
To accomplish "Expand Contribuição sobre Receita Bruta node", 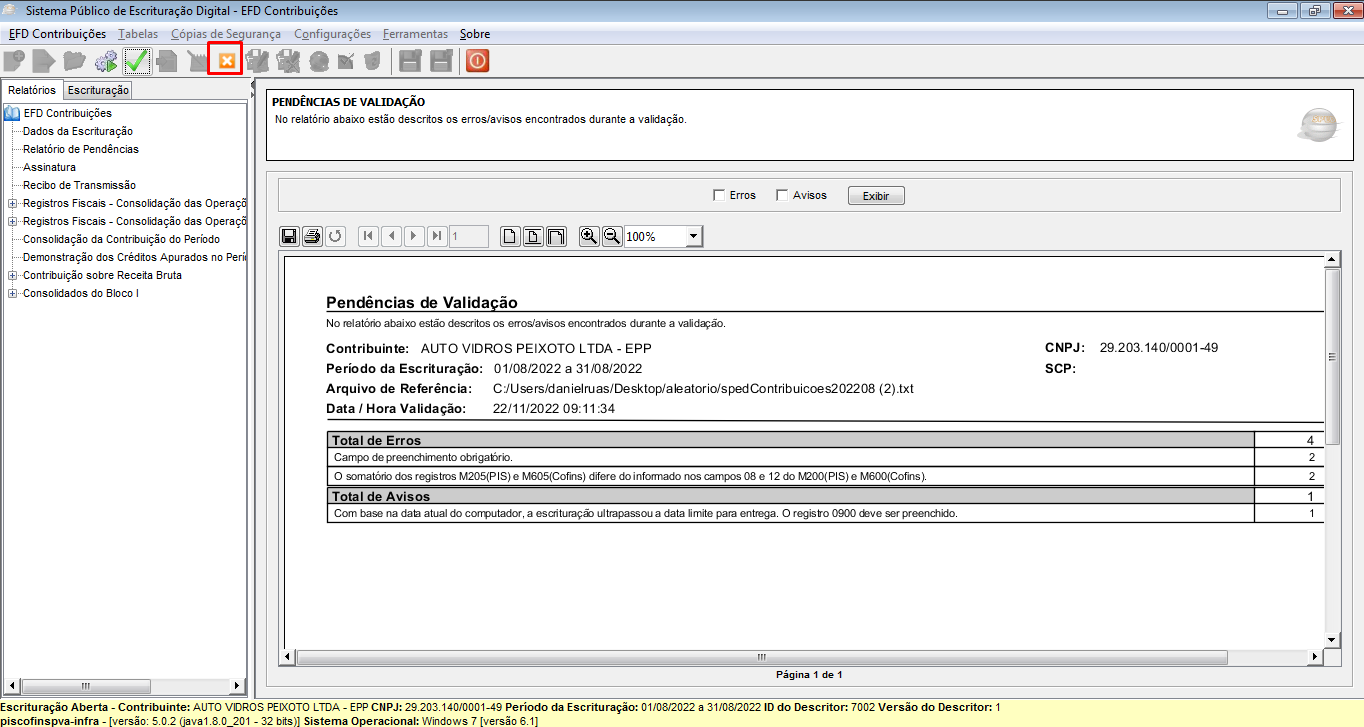I will pos(12,275).
